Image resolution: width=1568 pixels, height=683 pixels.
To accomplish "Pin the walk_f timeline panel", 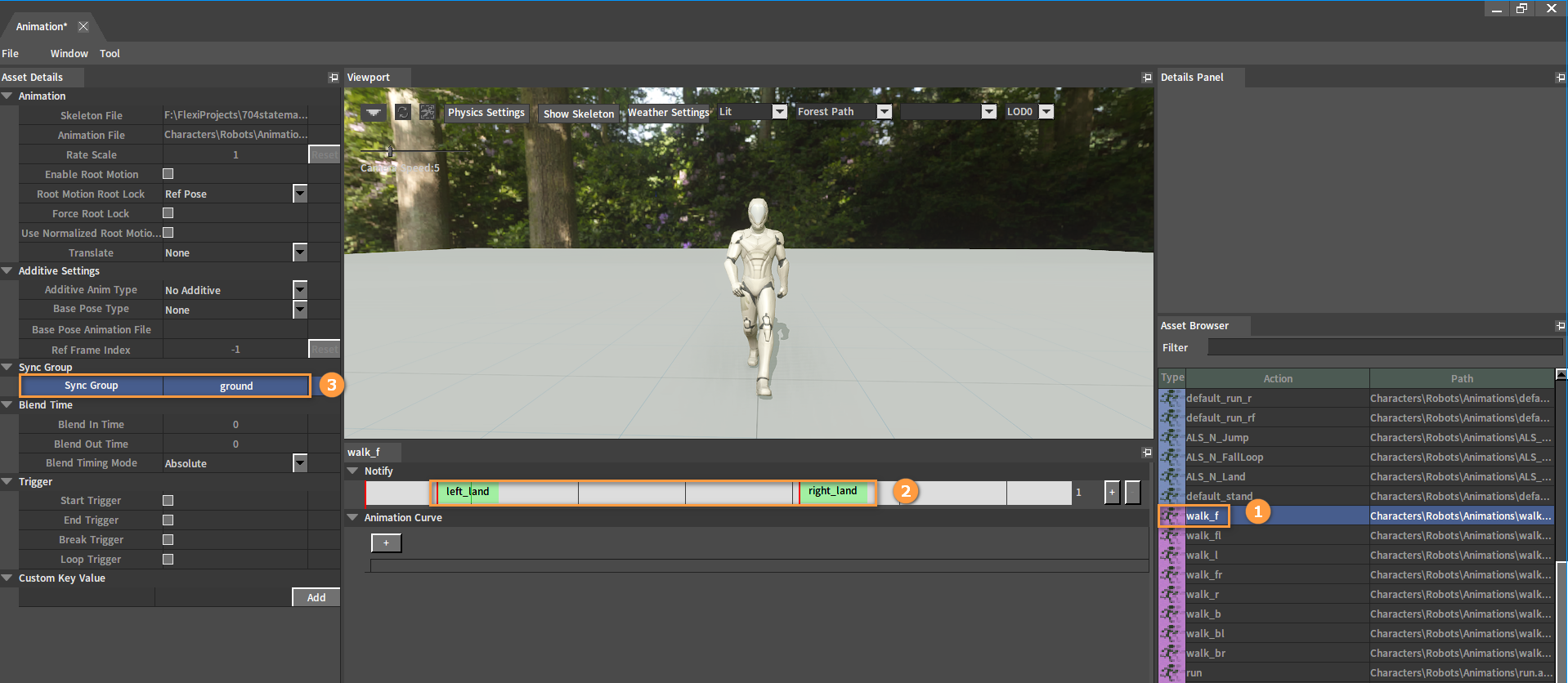I will click(1147, 453).
